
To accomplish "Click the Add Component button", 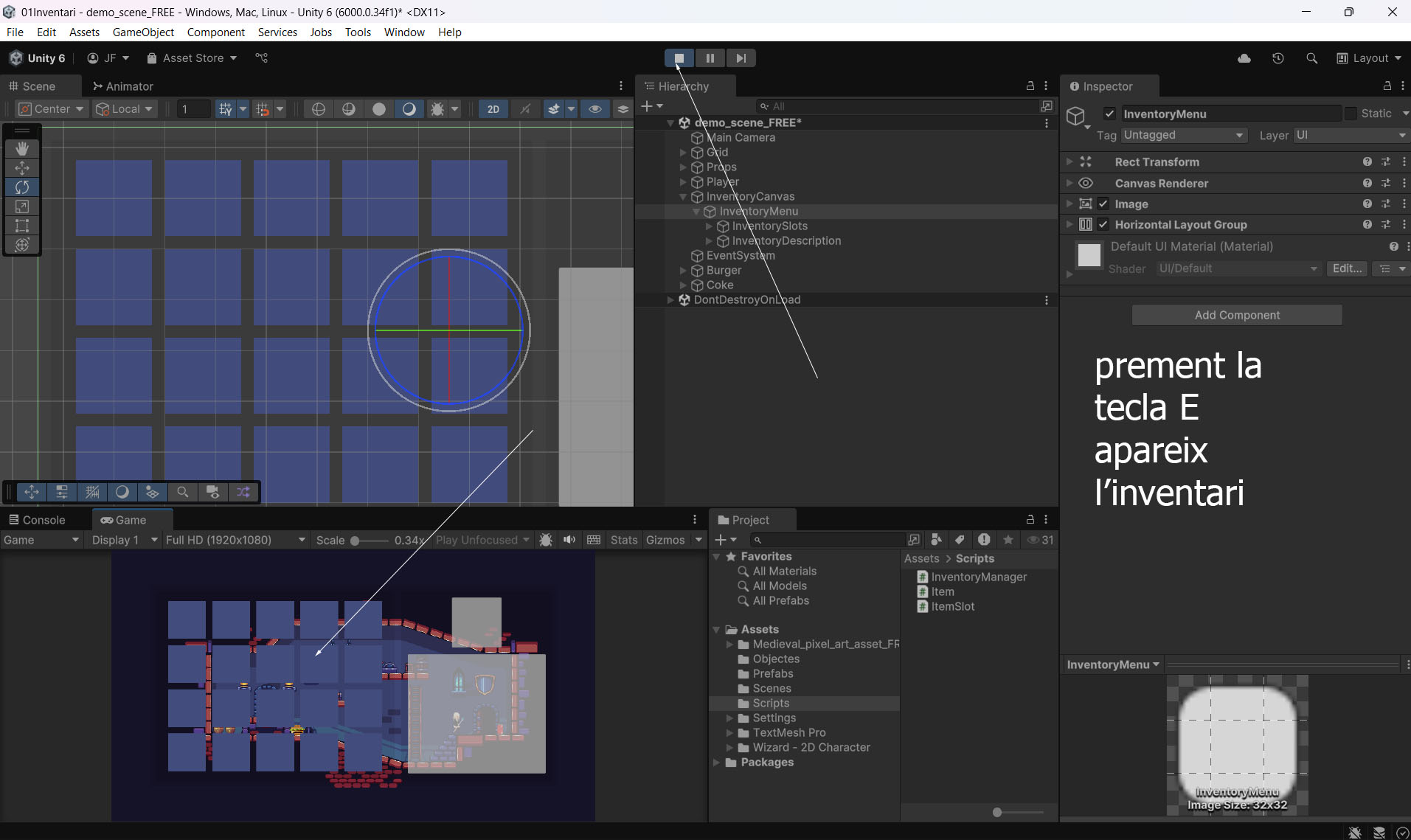I will coord(1237,315).
